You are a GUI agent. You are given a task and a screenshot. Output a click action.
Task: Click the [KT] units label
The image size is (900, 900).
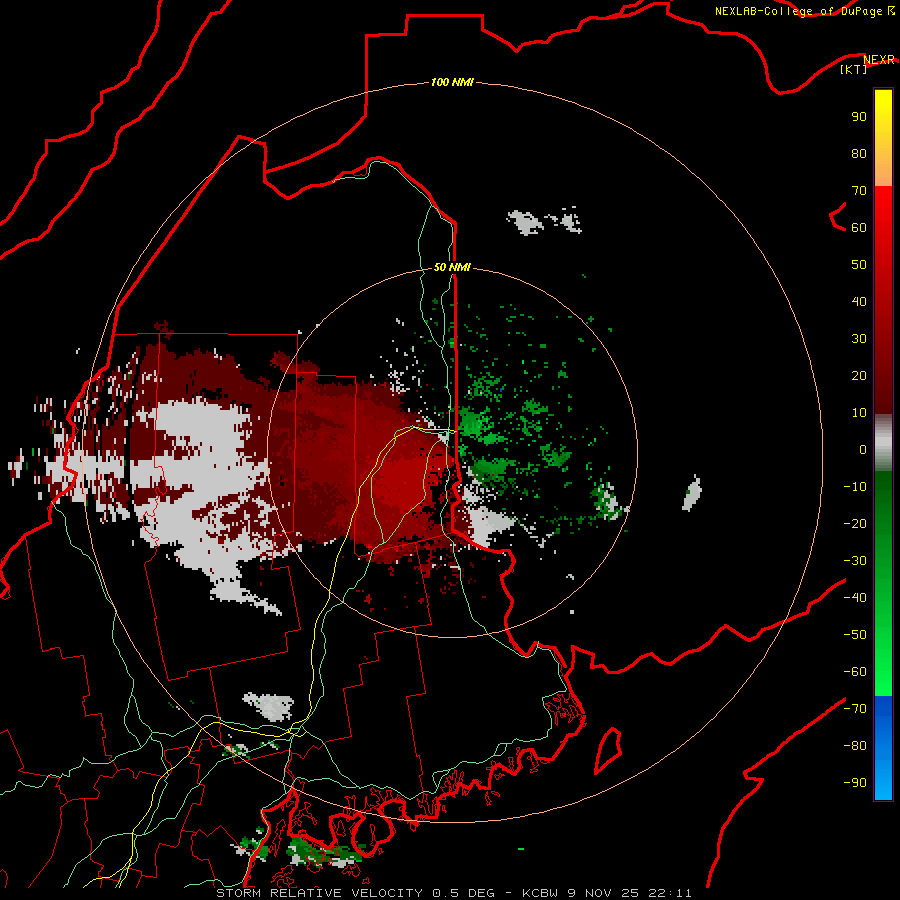(x=853, y=69)
